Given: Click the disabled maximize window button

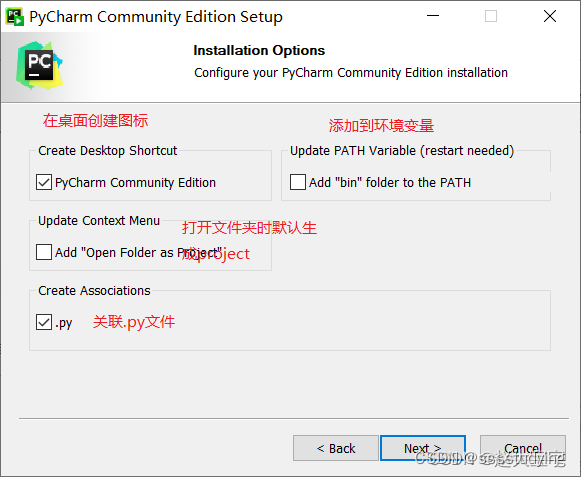Looking at the screenshot, I should click(x=491, y=16).
